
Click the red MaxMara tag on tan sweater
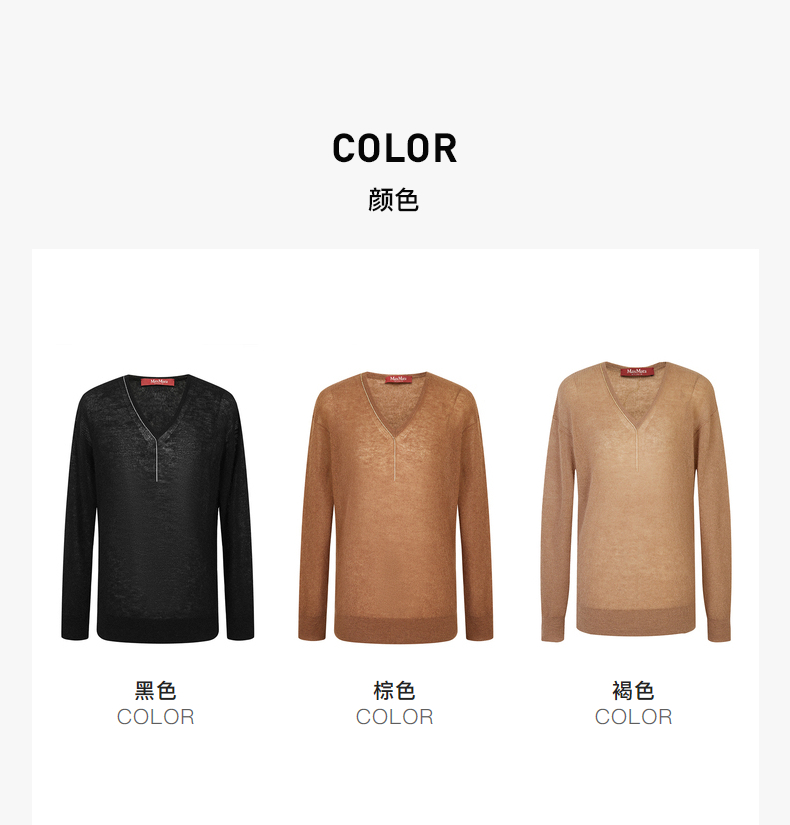637,371
